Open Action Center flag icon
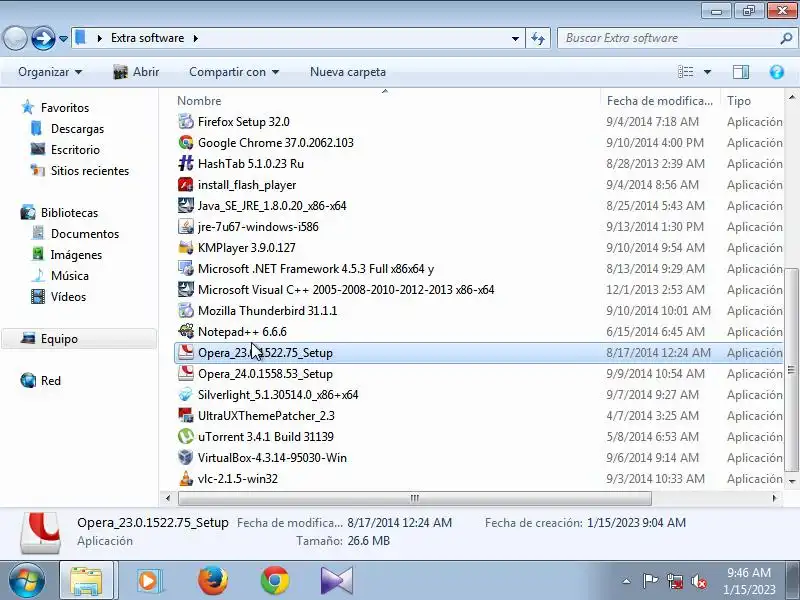The height and width of the screenshot is (600, 800). [650, 581]
